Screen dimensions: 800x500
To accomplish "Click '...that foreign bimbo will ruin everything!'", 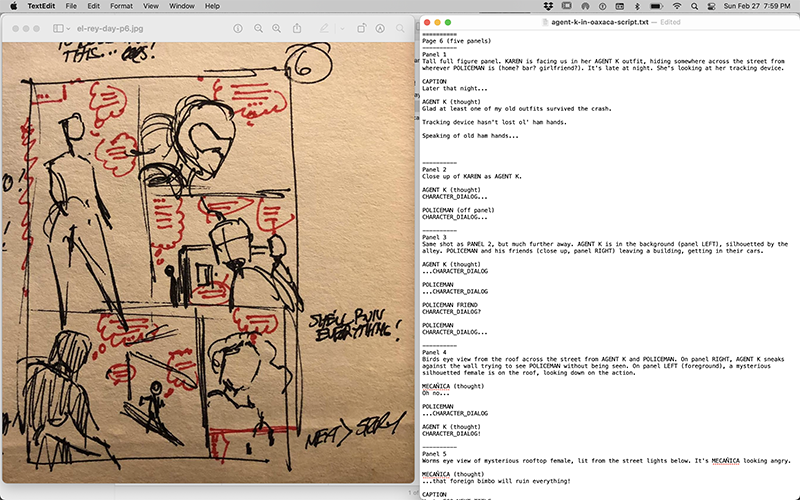I will tap(496, 481).
